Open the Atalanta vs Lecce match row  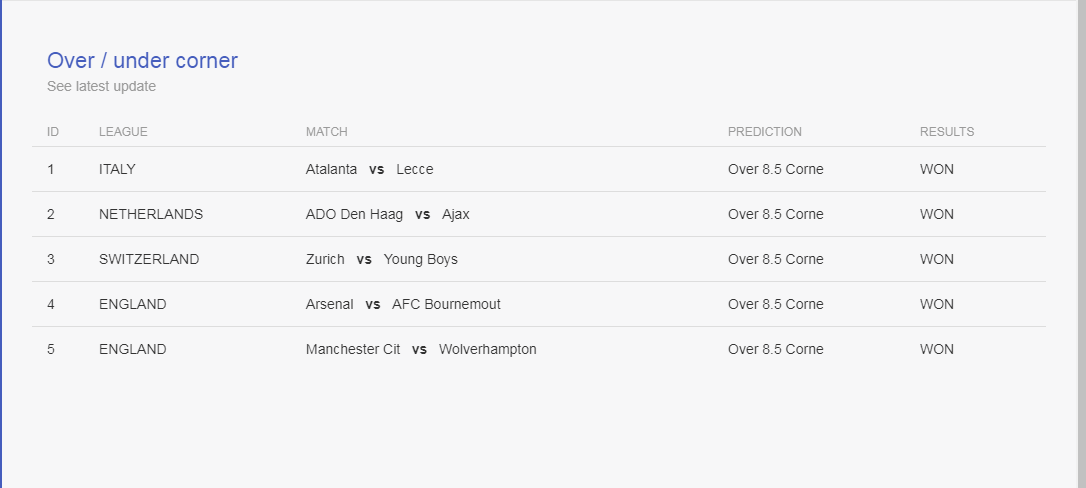539,169
